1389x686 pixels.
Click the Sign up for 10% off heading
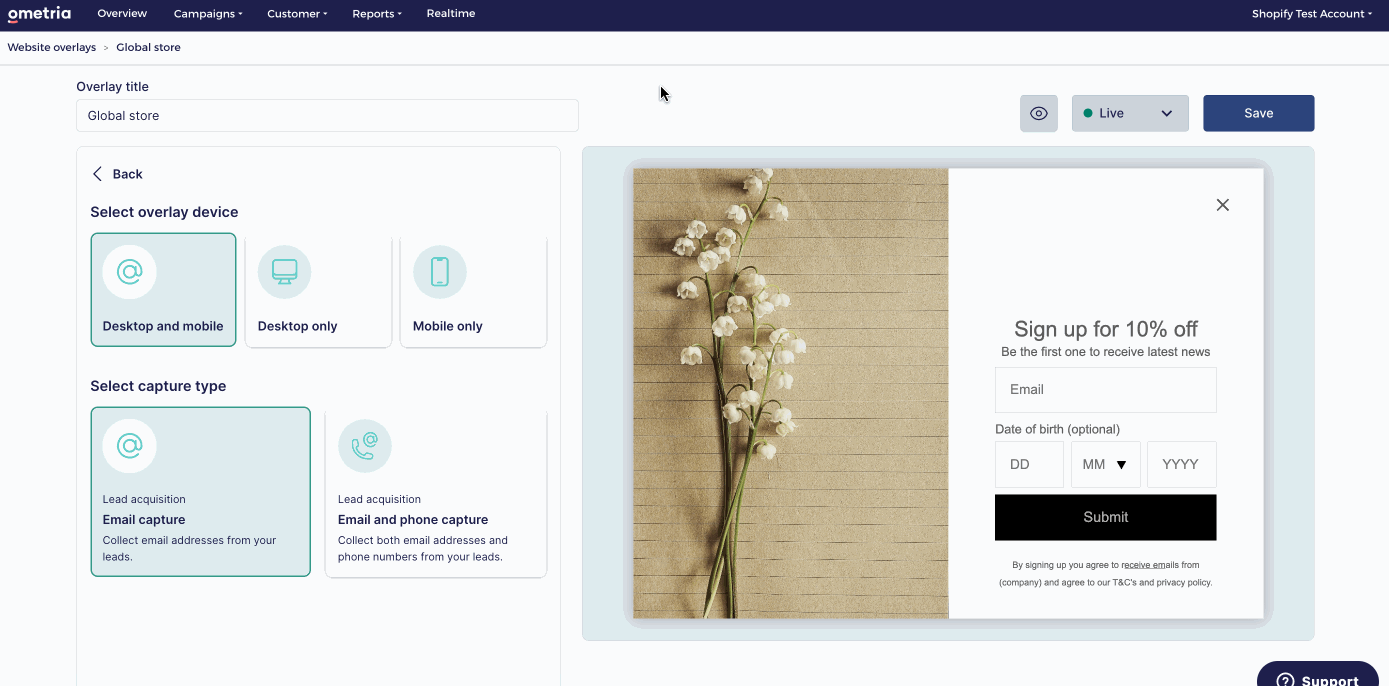pos(1106,329)
